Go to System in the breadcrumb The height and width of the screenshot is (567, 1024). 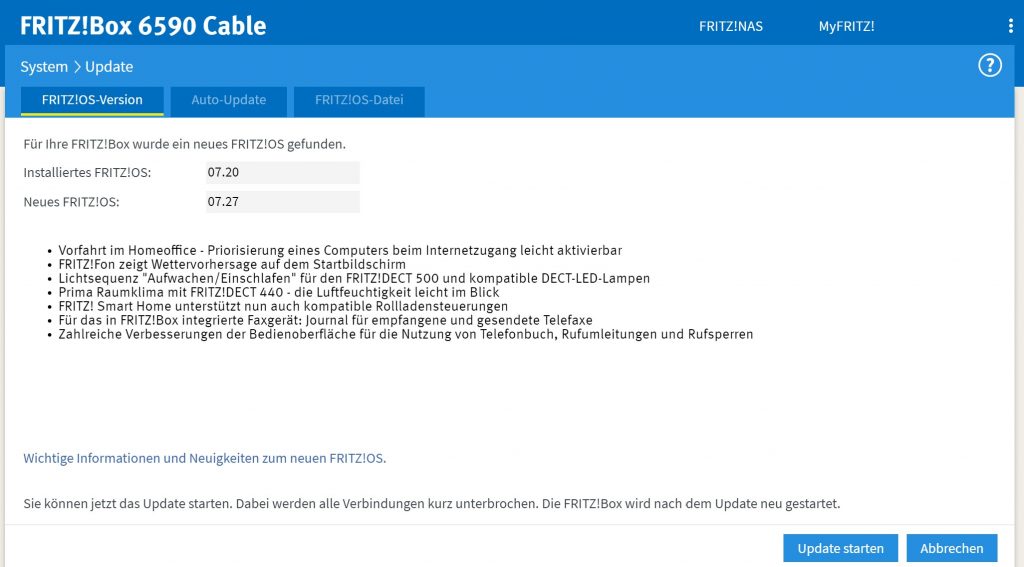tap(44, 67)
